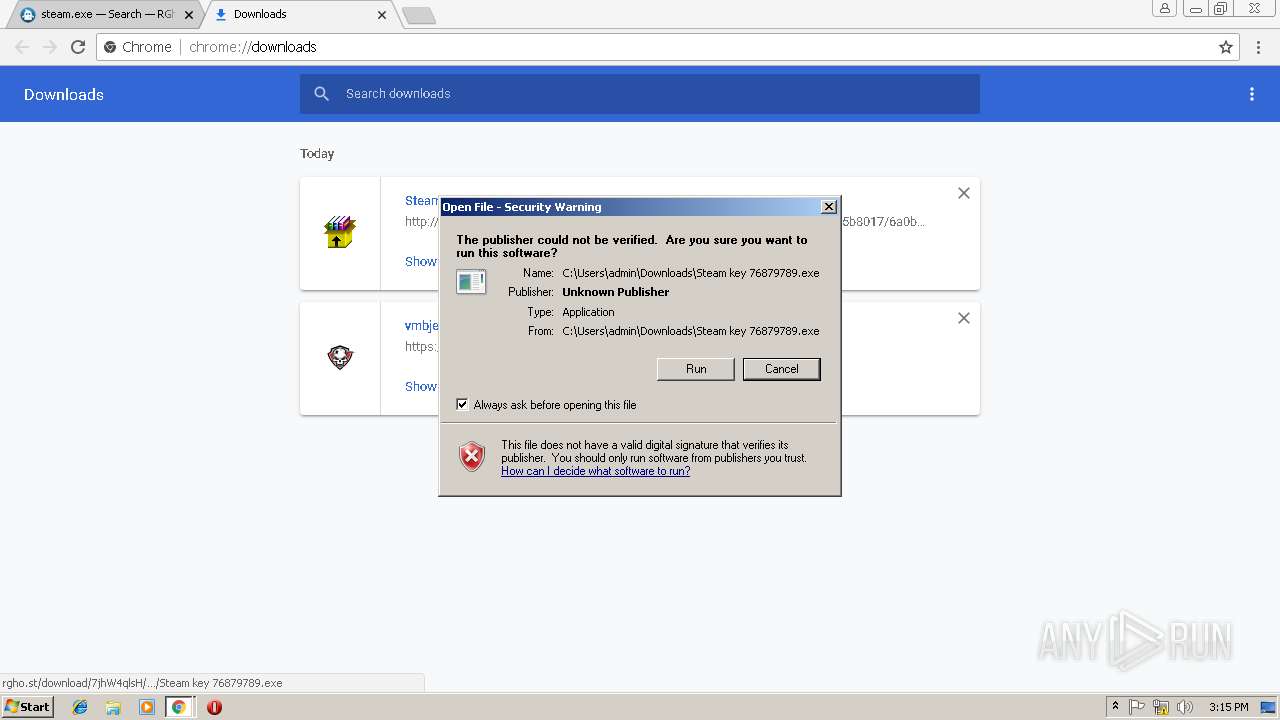Go back in Chrome
Screen dimensions: 1280x720
[x=22, y=47]
